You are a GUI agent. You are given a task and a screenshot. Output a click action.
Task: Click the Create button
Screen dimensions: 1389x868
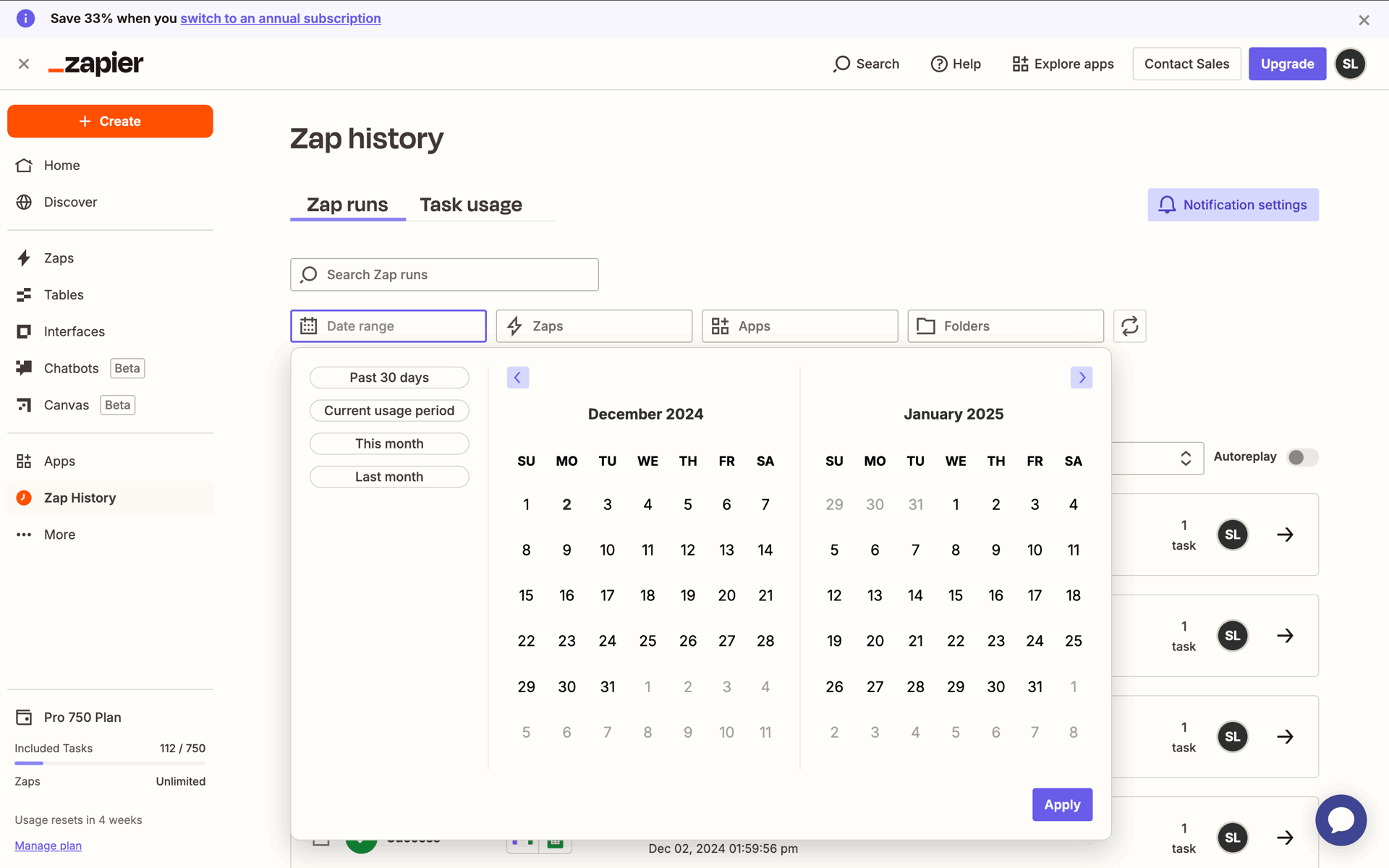tap(110, 122)
